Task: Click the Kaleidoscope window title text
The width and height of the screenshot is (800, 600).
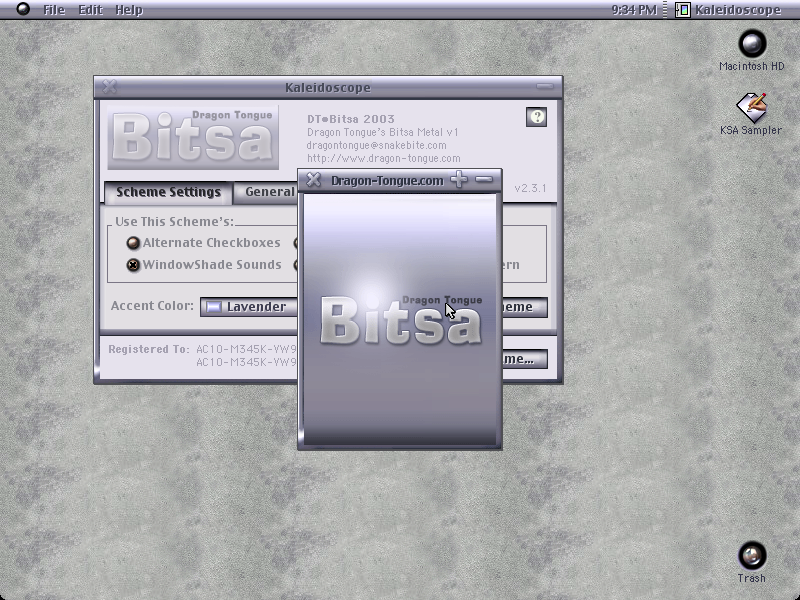Action: (x=328, y=88)
